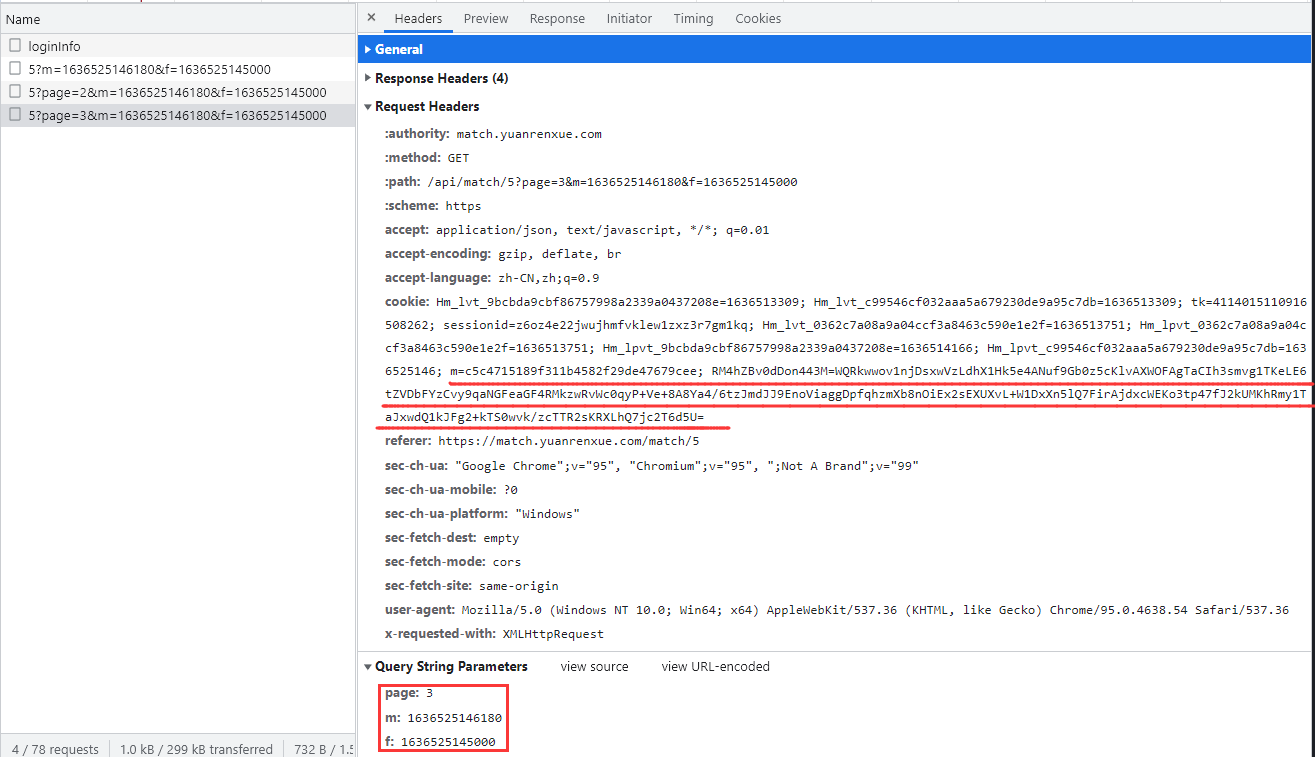The width and height of the screenshot is (1315, 757).
Task: Expand the Response Headers (4) section
Action: 441,78
